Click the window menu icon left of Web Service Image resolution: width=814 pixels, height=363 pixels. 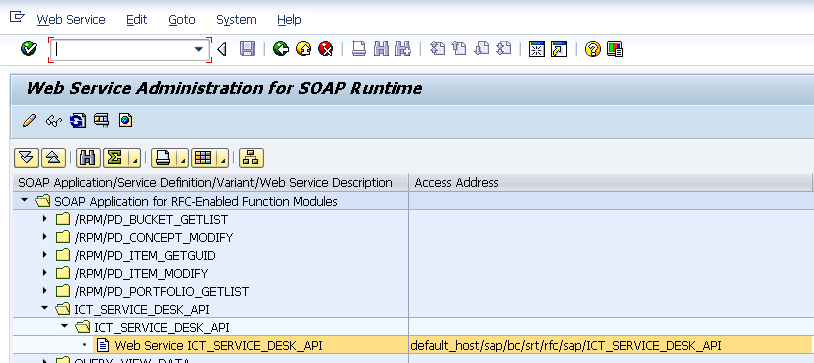coord(17,18)
